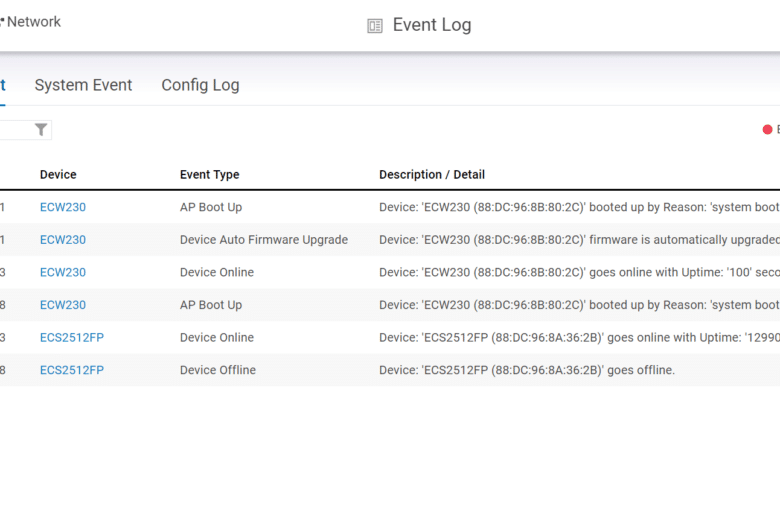
Task: Click the Event Log page icon
Action: tap(375, 26)
